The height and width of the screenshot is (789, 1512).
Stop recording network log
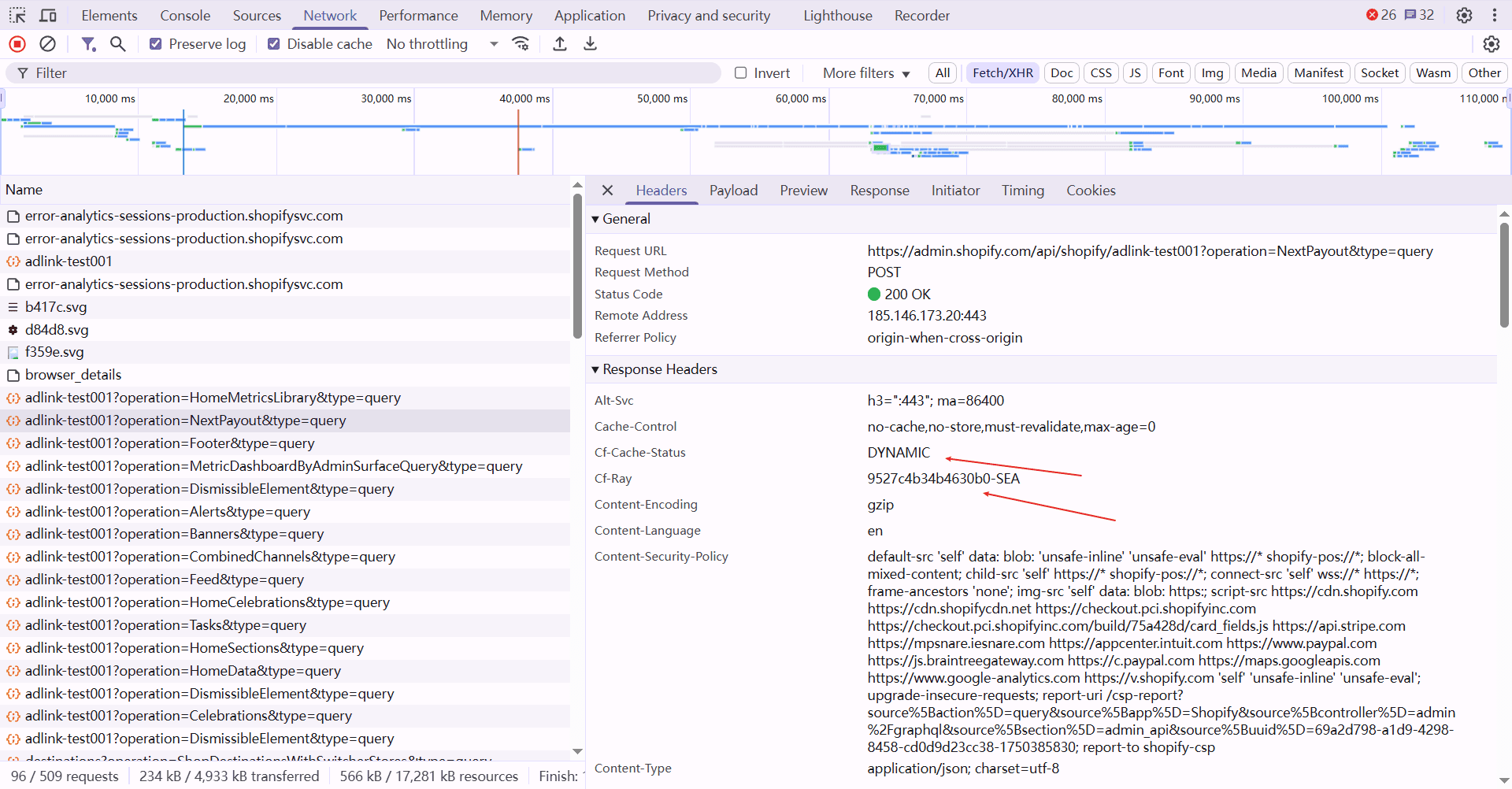[x=17, y=44]
